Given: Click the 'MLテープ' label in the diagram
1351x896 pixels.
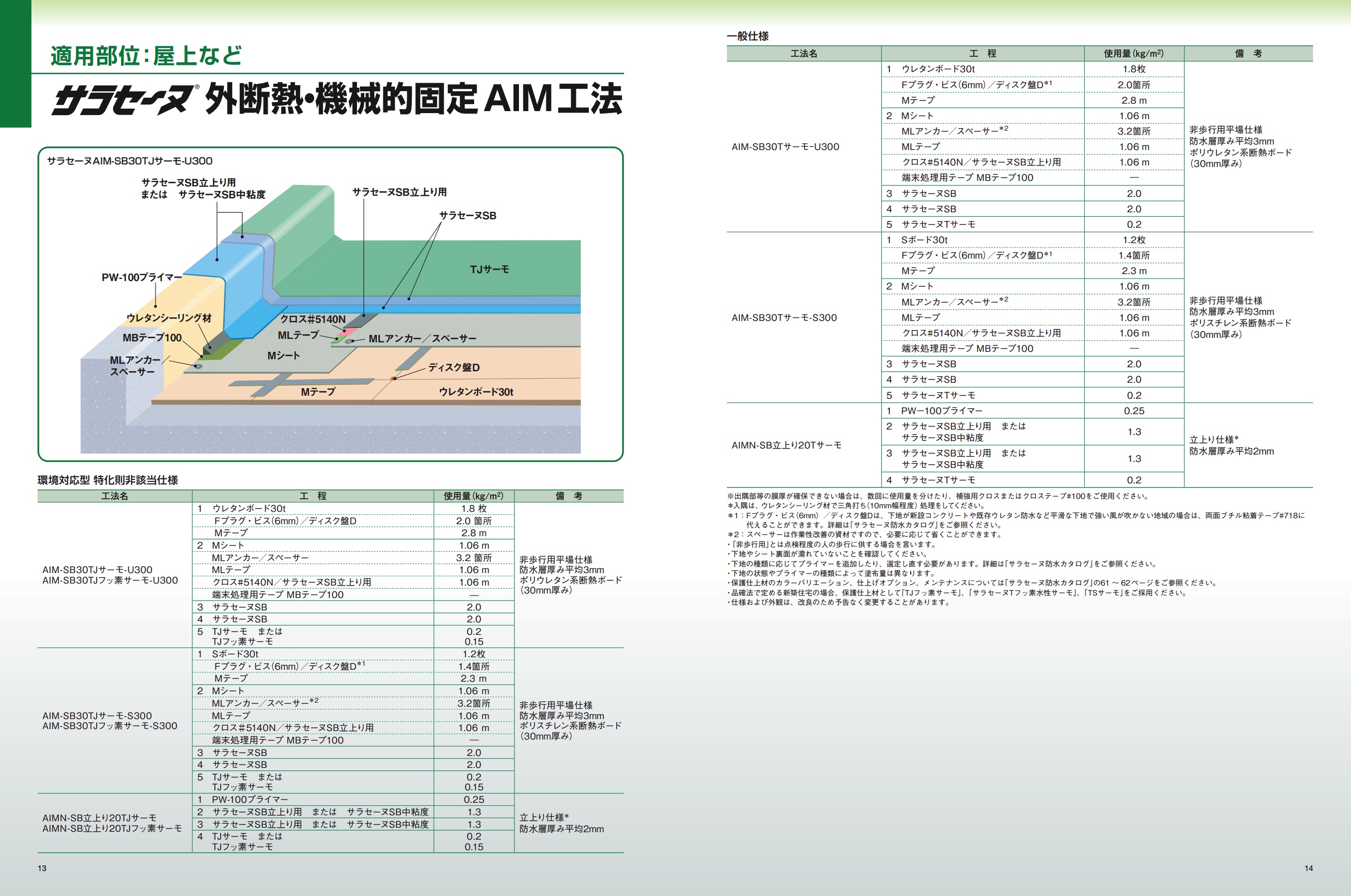Looking at the screenshot, I should [298, 335].
